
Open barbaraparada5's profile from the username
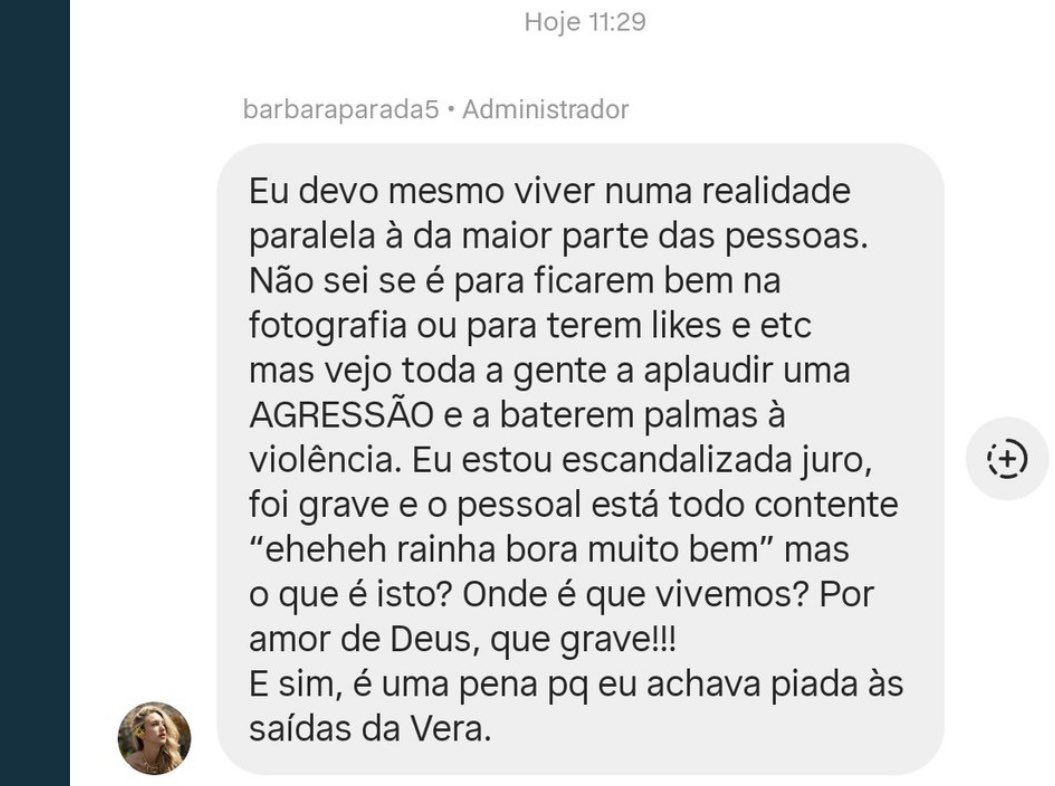[340, 109]
